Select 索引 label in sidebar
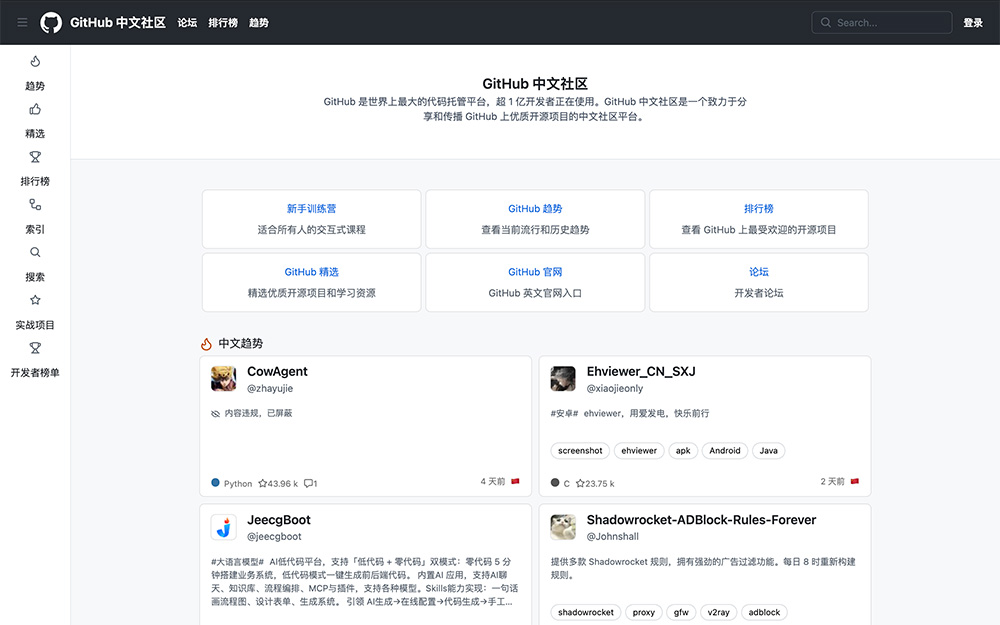Screen dimensions: 1000x625 [35, 229]
